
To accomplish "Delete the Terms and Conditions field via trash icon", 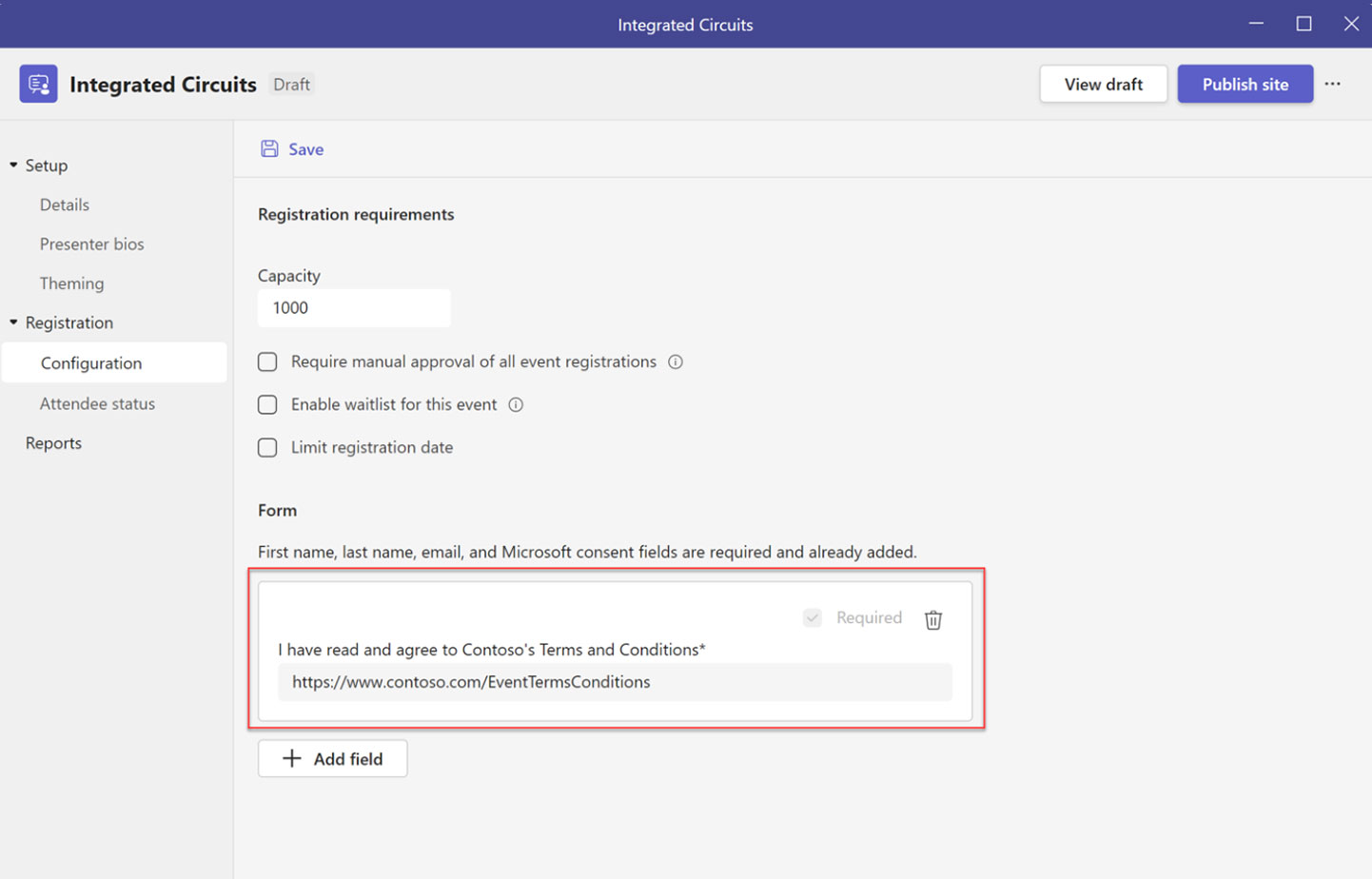I will (x=933, y=619).
